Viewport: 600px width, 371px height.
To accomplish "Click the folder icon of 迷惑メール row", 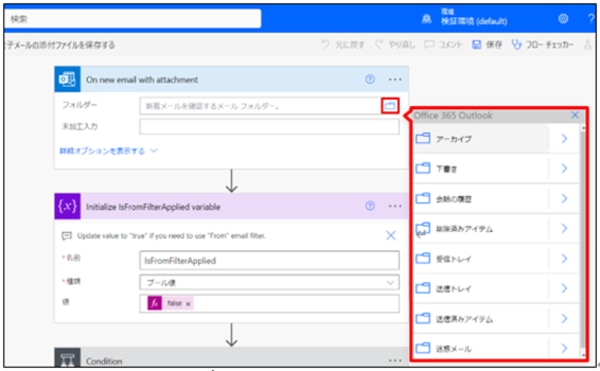I will click(x=423, y=348).
